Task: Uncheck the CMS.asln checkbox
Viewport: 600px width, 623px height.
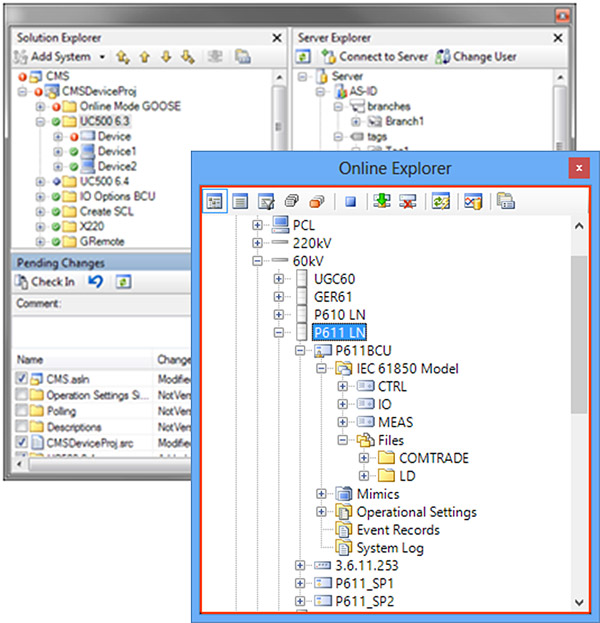Action: (23, 379)
